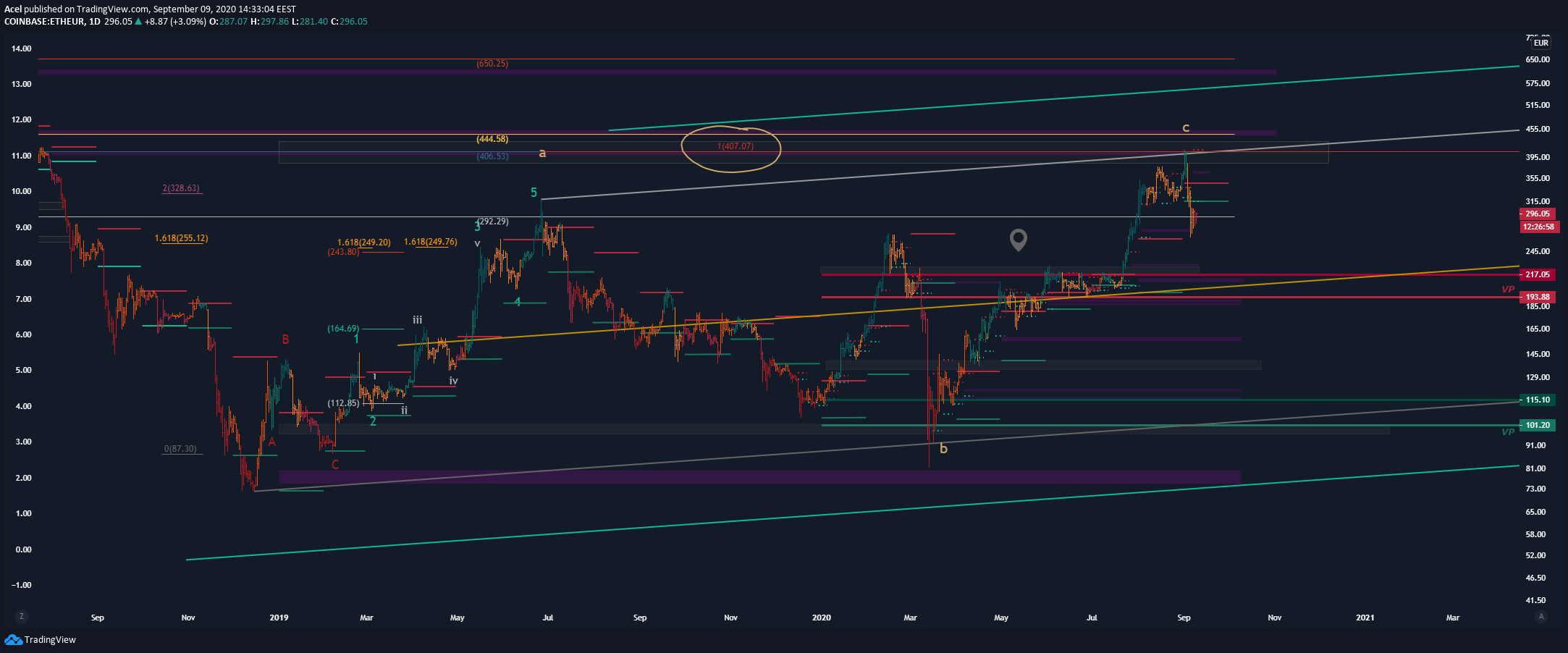Click the COINBASE:ETHEUR, 1D symbol title

pos(52,22)
